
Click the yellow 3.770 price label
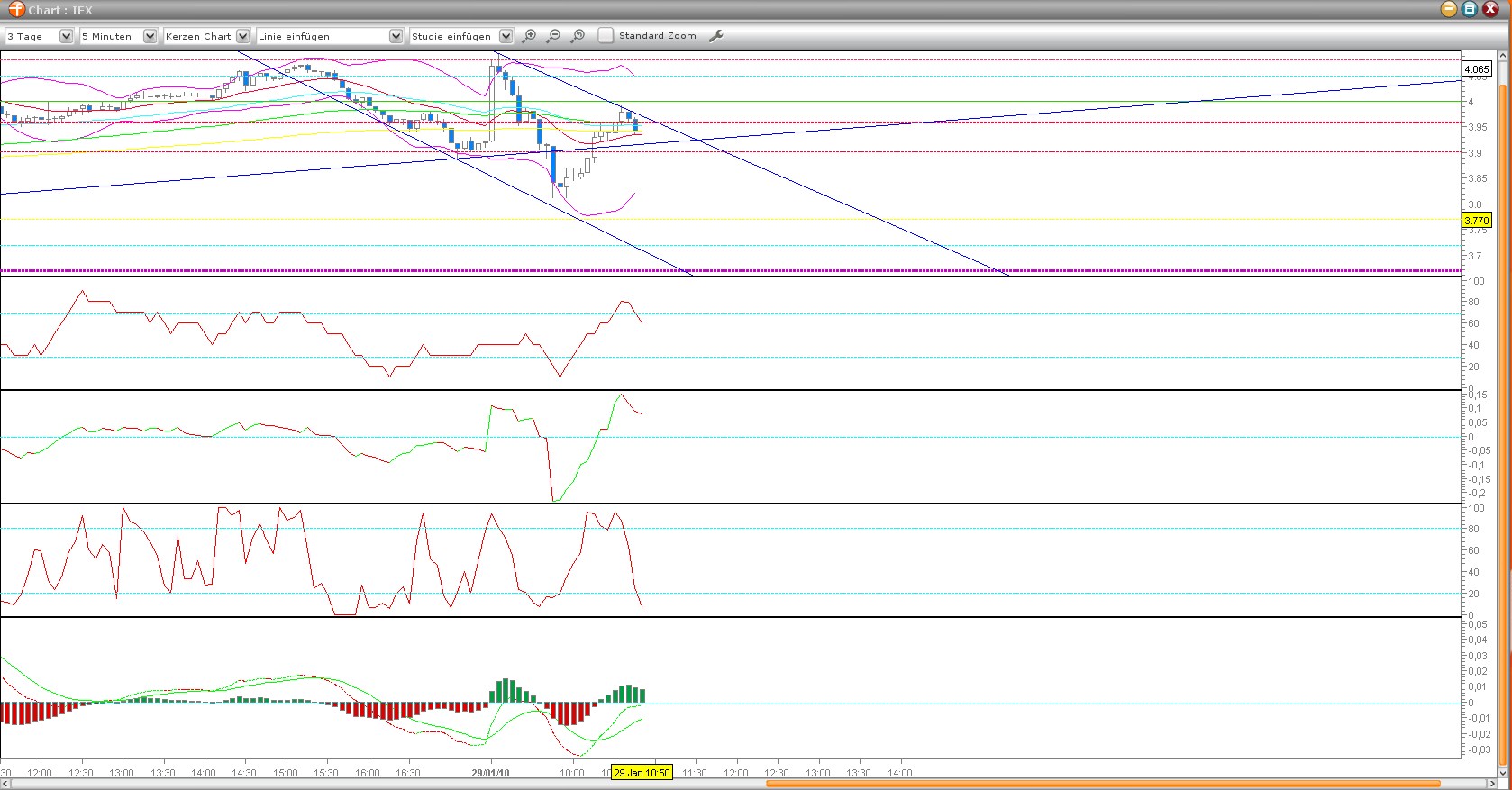coord(1477,220)
